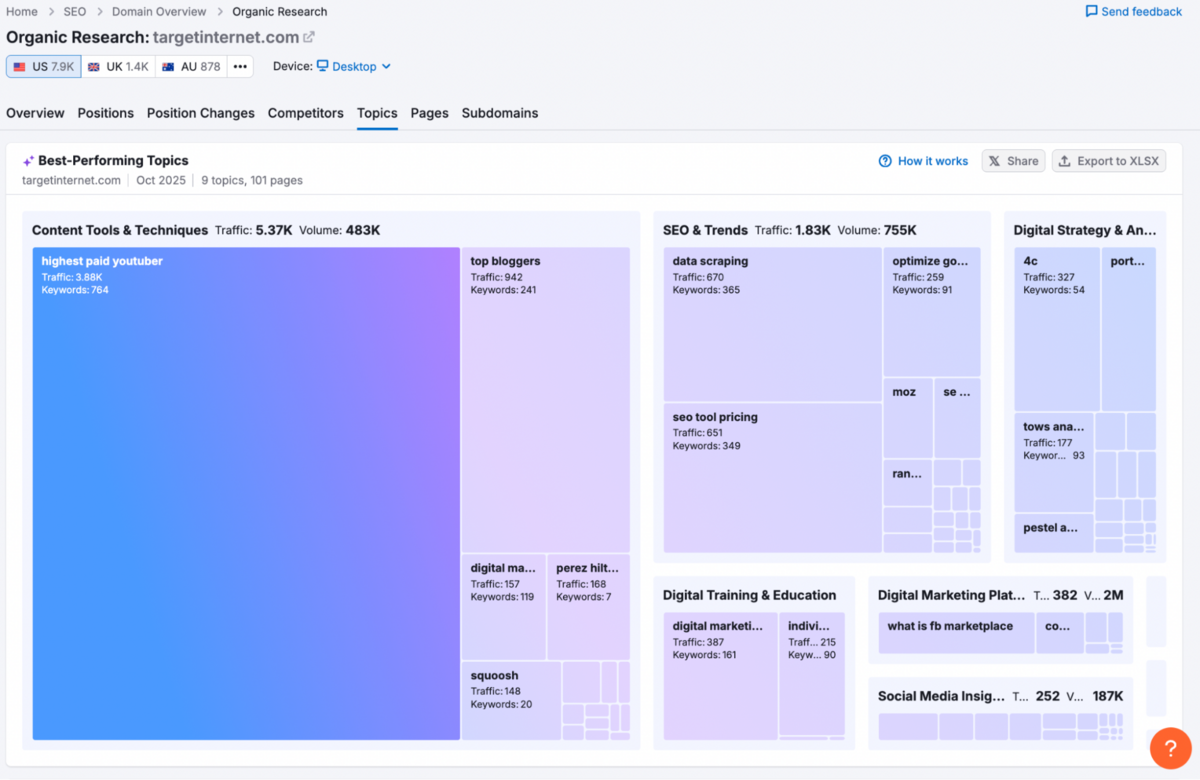Click the highest paid youtuber tile
This screenshot has height=780, width=1200.
coord(246,494)
